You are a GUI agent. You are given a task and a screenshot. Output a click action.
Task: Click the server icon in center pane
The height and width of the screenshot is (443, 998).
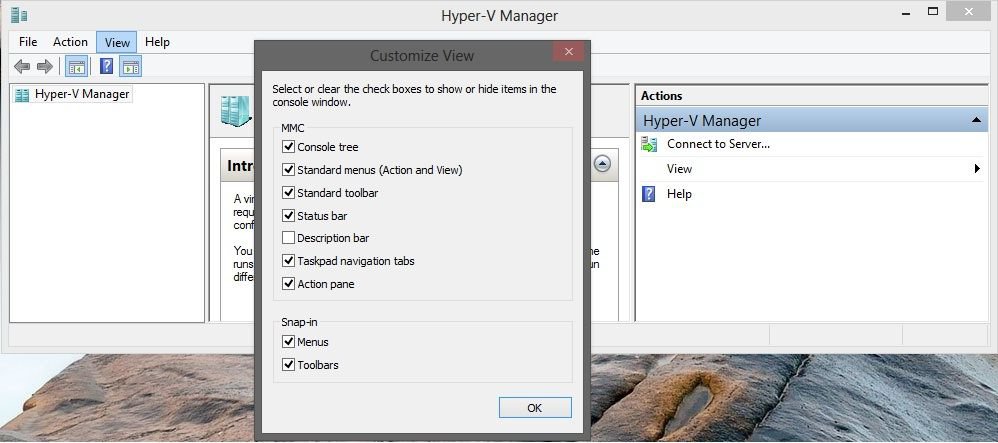point(237,111)
